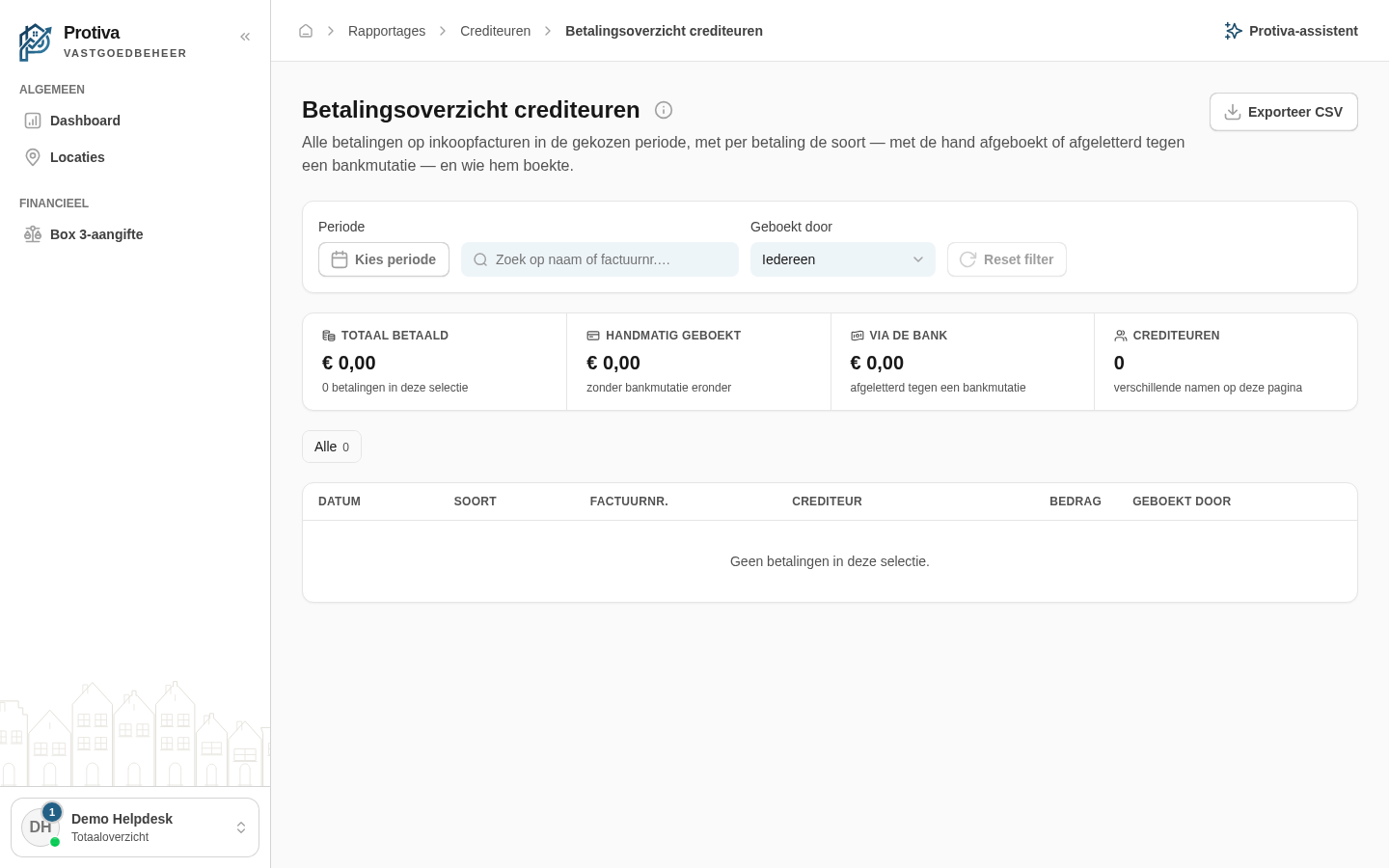
Task: Click Rapportages in the breadcrumb
Action: point(387,31)
